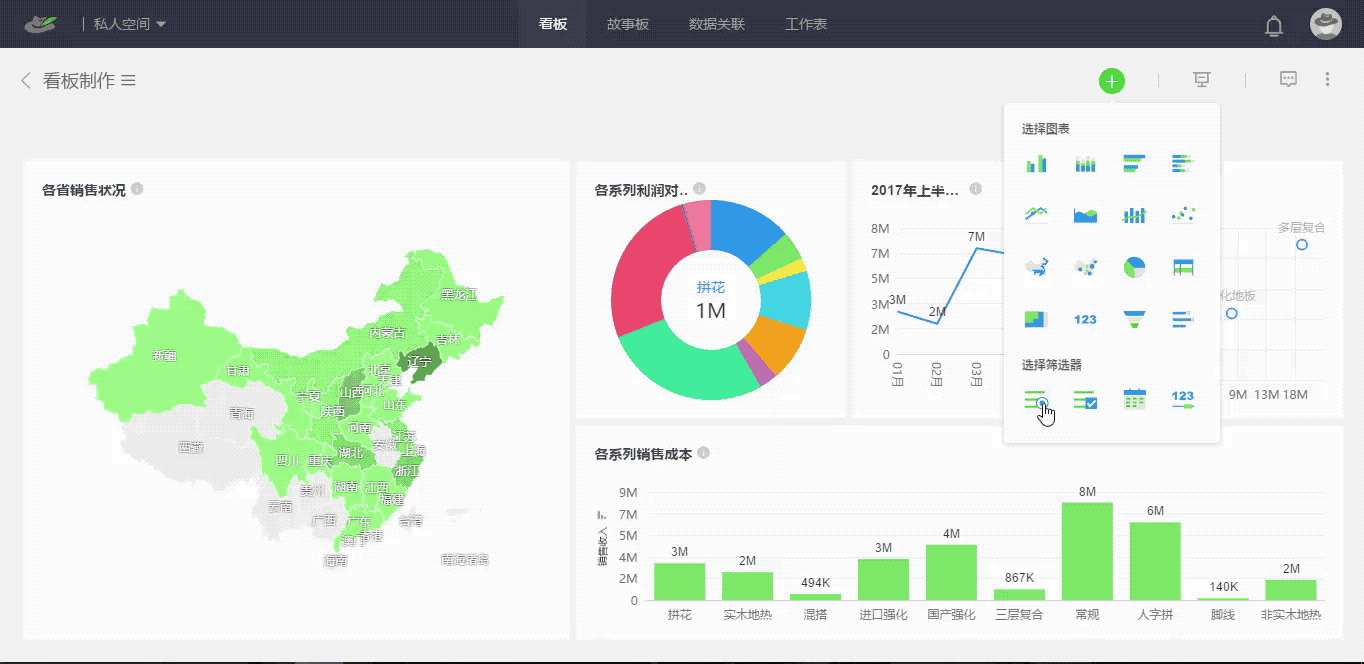Click the 选择筛选器 heading
Image resolution: width=1364 pixels, height=664 pixels.
1052,365
